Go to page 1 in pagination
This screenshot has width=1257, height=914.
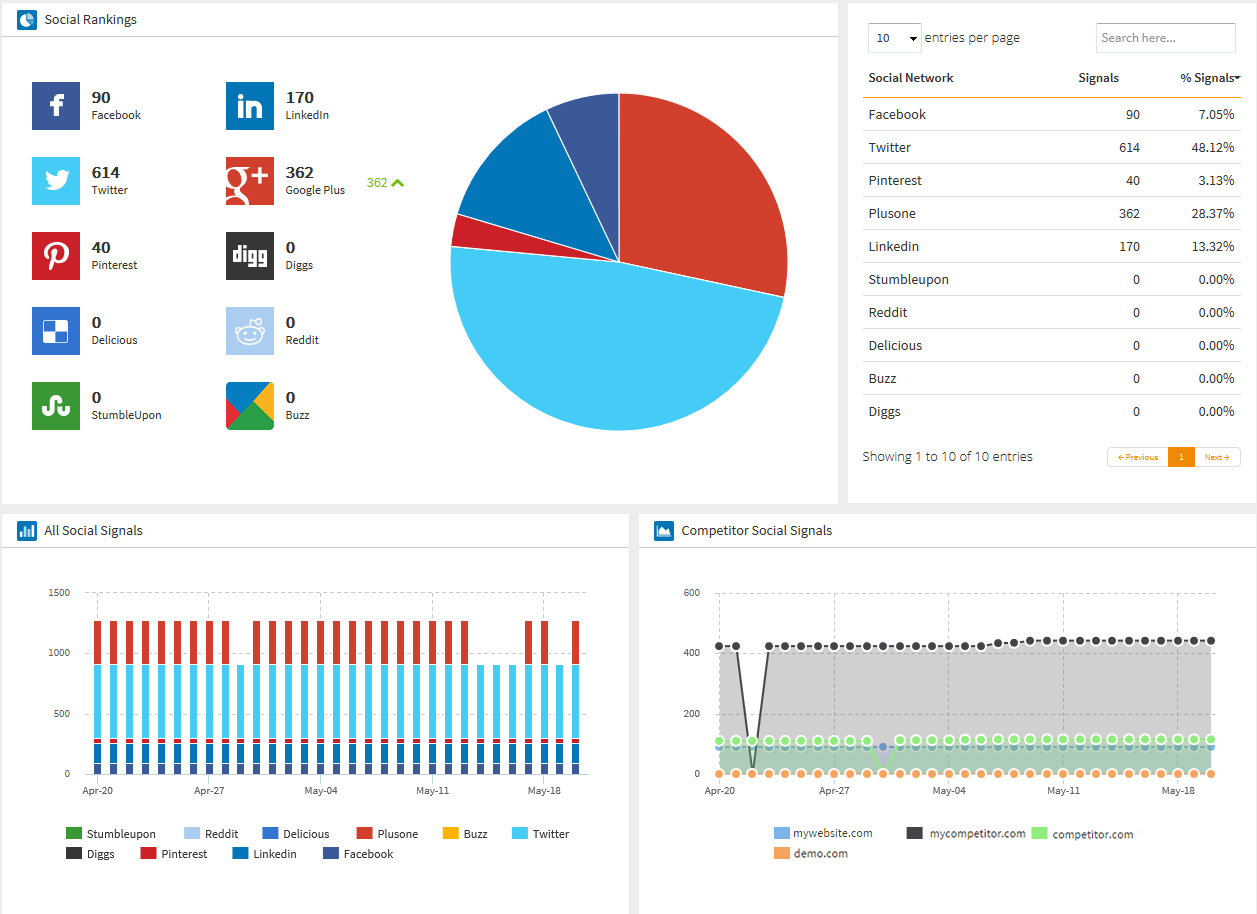(x=1181, y=457)
